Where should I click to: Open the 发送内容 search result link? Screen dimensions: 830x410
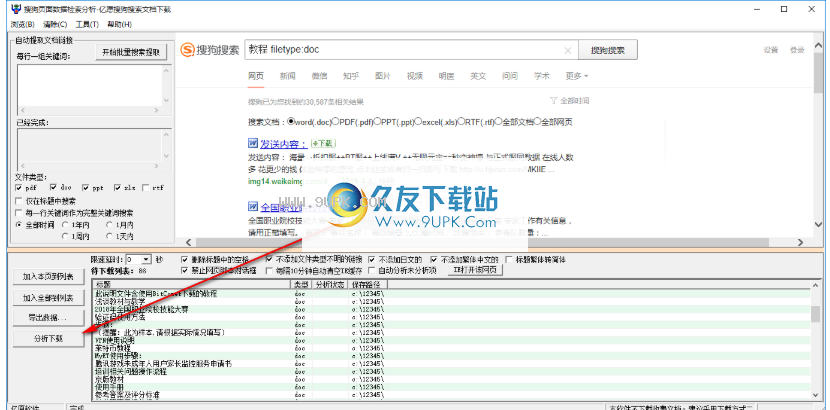tap(283, 143)
